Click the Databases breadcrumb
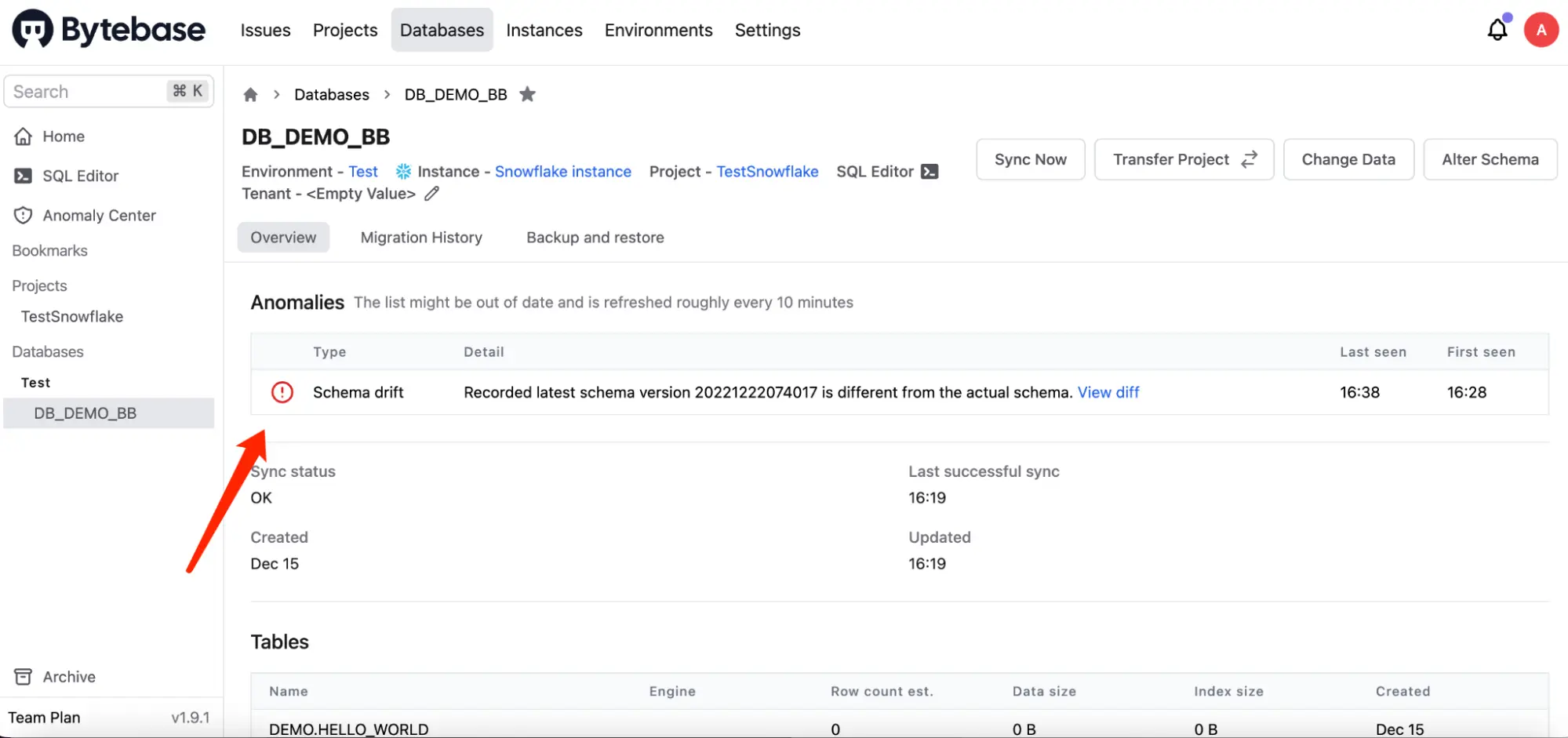 tap(332, 95)
